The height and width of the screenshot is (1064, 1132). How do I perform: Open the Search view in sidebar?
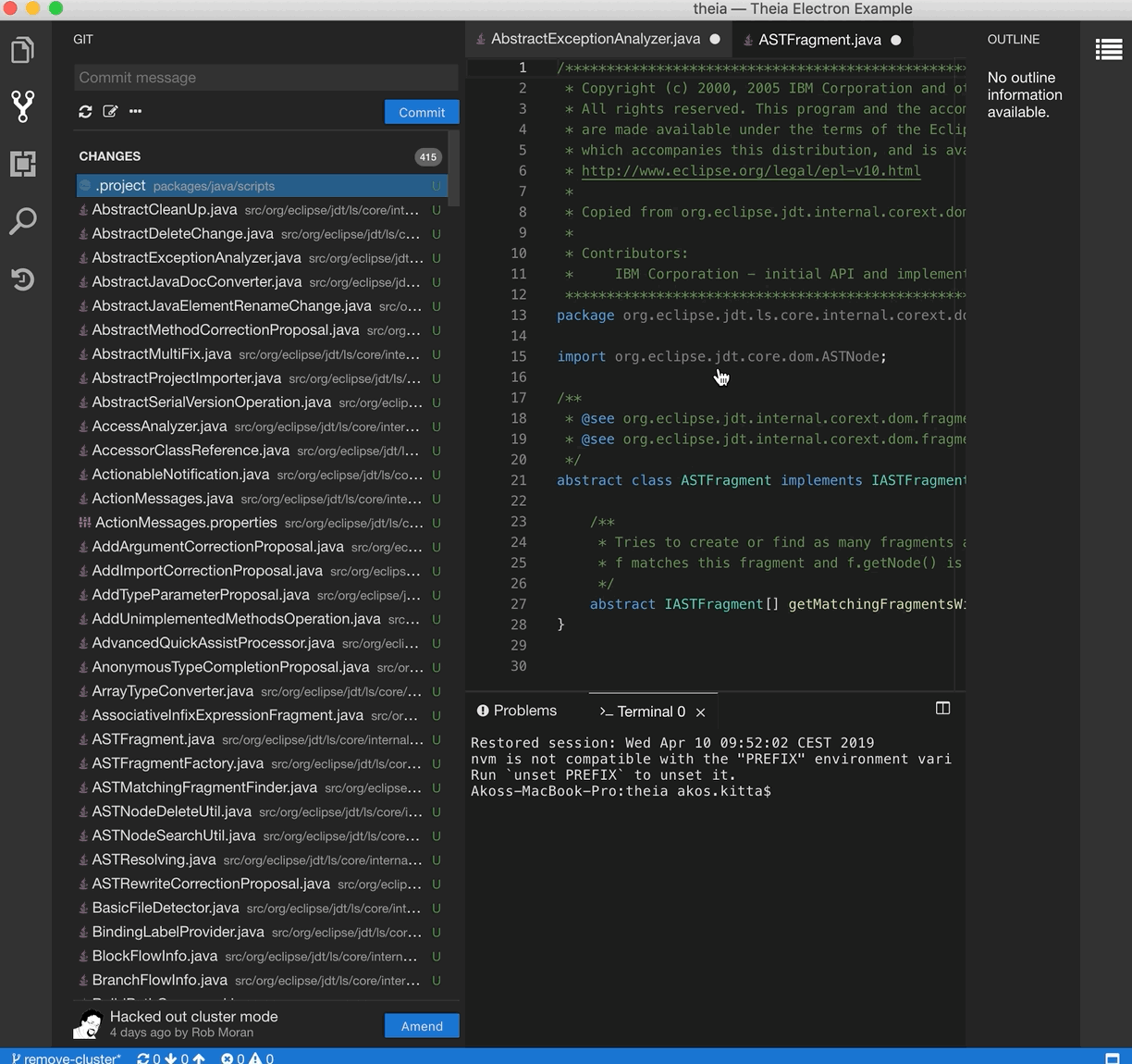tap(23, 221)
